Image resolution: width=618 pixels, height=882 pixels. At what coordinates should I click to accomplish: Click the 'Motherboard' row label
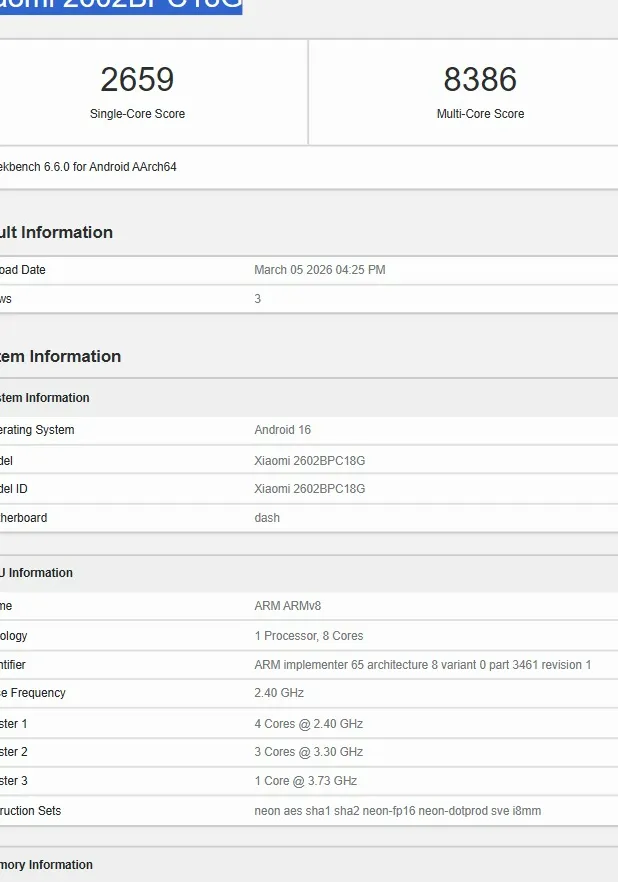click(x=24, y=518)
